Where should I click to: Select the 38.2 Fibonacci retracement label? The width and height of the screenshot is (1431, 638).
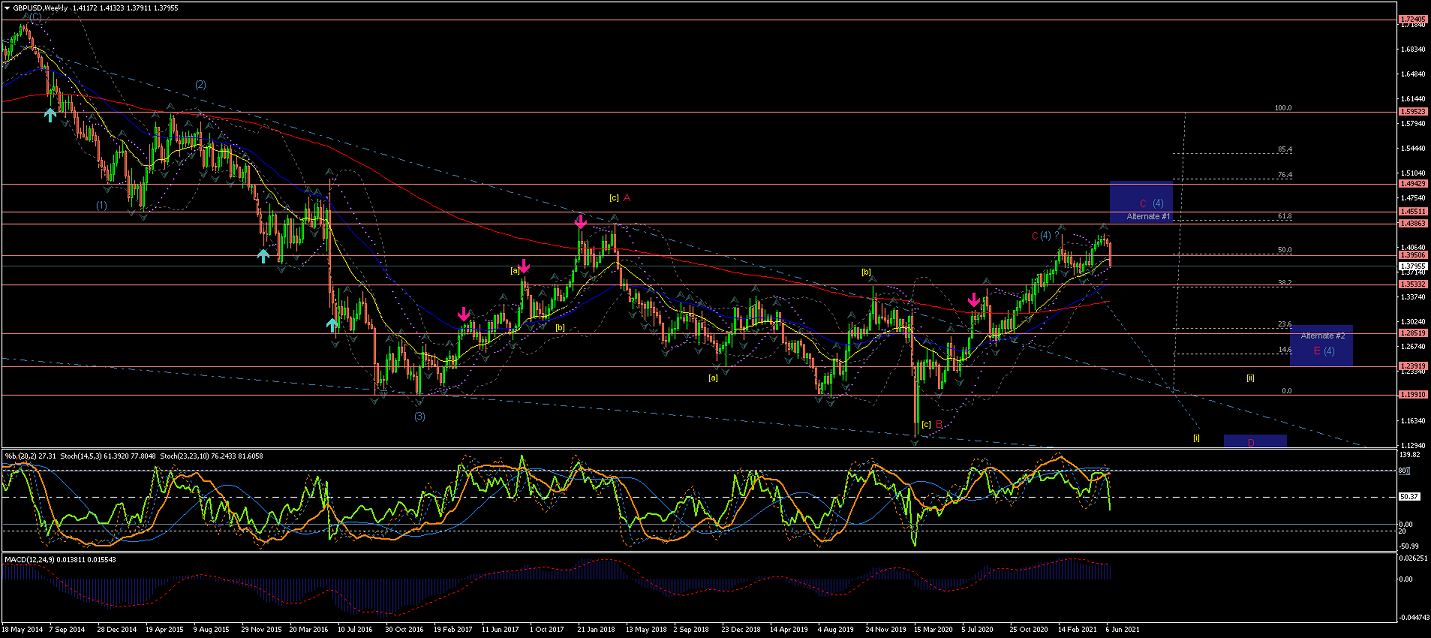click(1285, 283)
